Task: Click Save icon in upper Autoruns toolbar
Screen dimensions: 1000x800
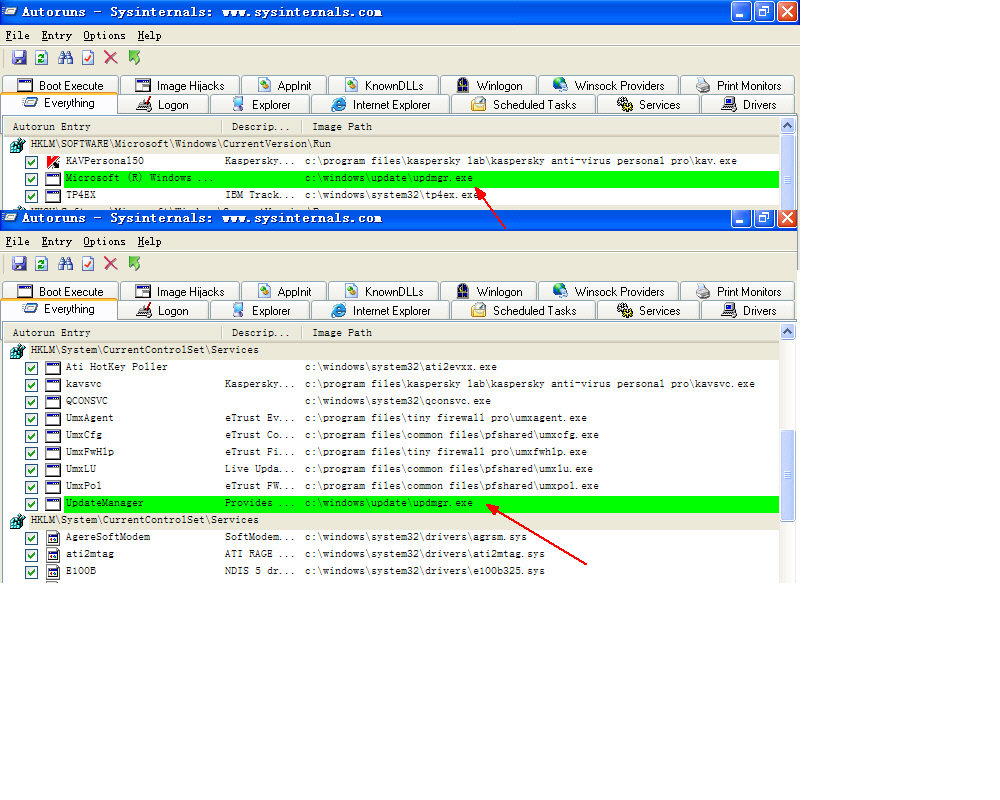Action: click(19, 58)
